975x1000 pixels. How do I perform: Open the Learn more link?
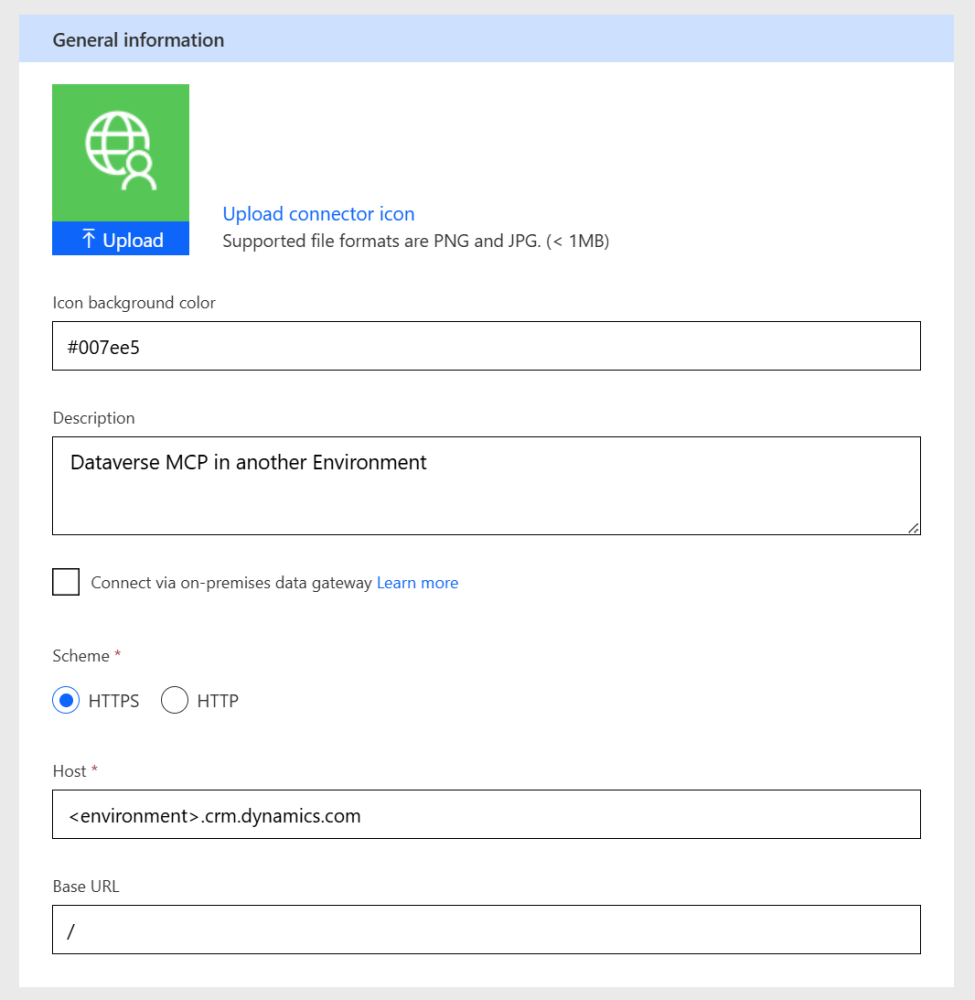click(x=417, y=583)
